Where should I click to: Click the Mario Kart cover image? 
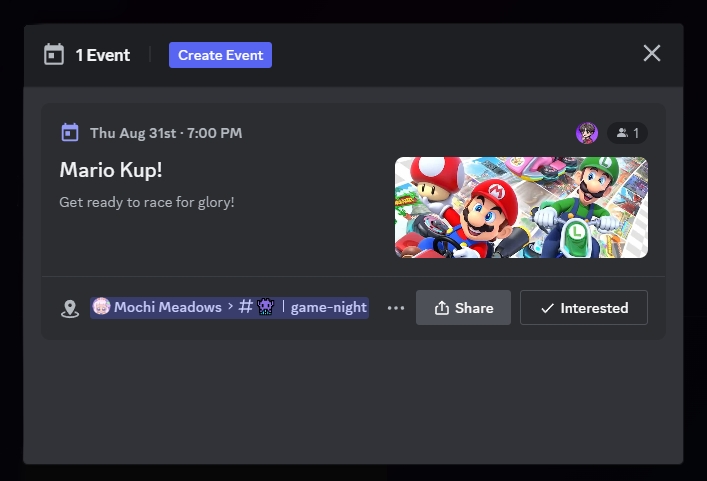pyautogui.click(x=521, y=207)
